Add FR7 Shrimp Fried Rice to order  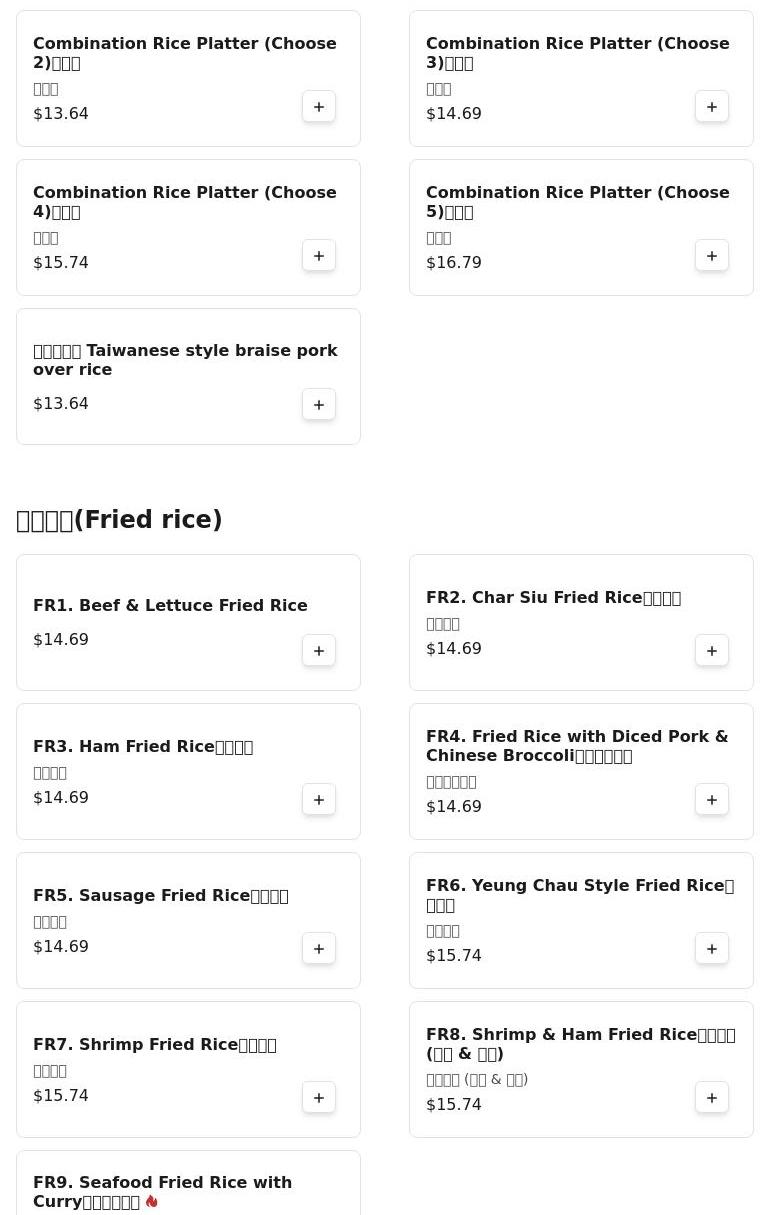[x=319, y=1098]
